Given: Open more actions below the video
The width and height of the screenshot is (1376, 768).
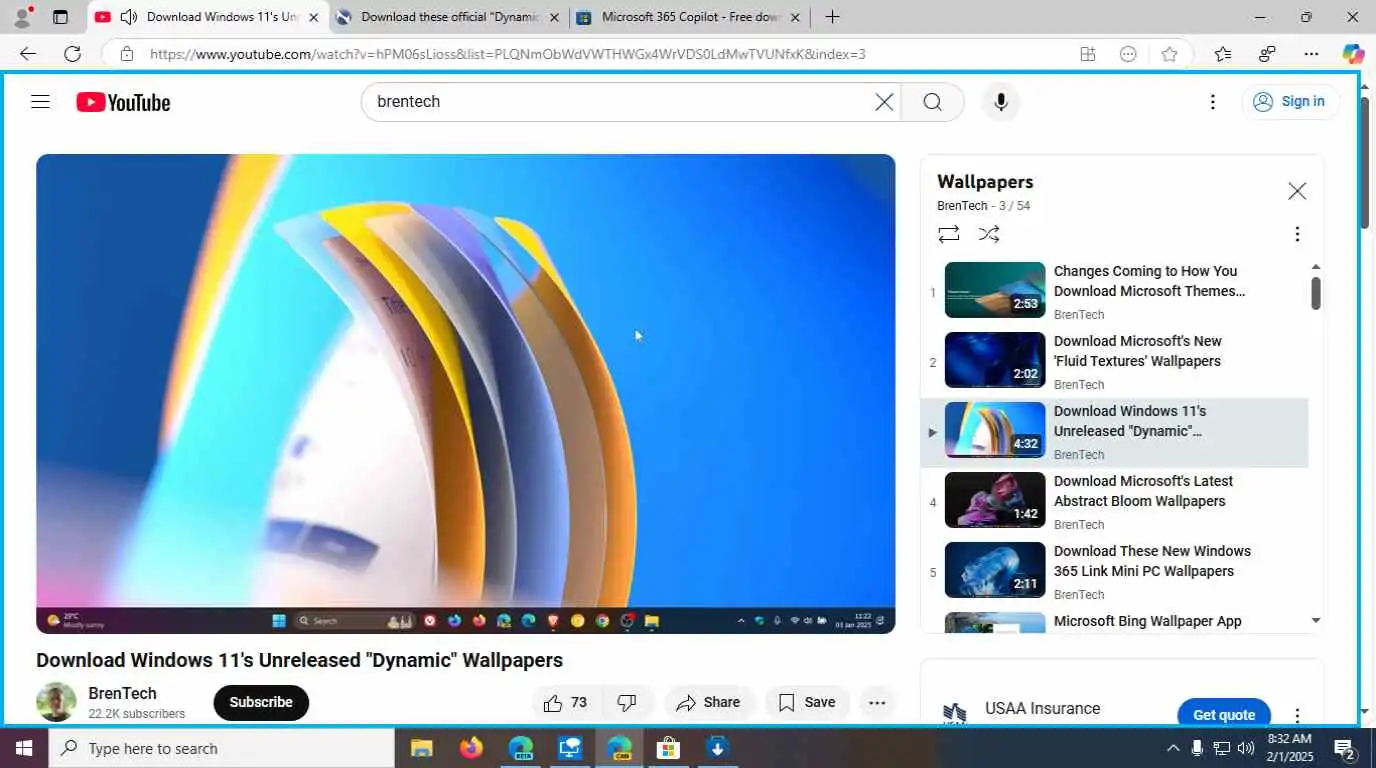Looking at the screenshot, I should click(x=877, y=702).
